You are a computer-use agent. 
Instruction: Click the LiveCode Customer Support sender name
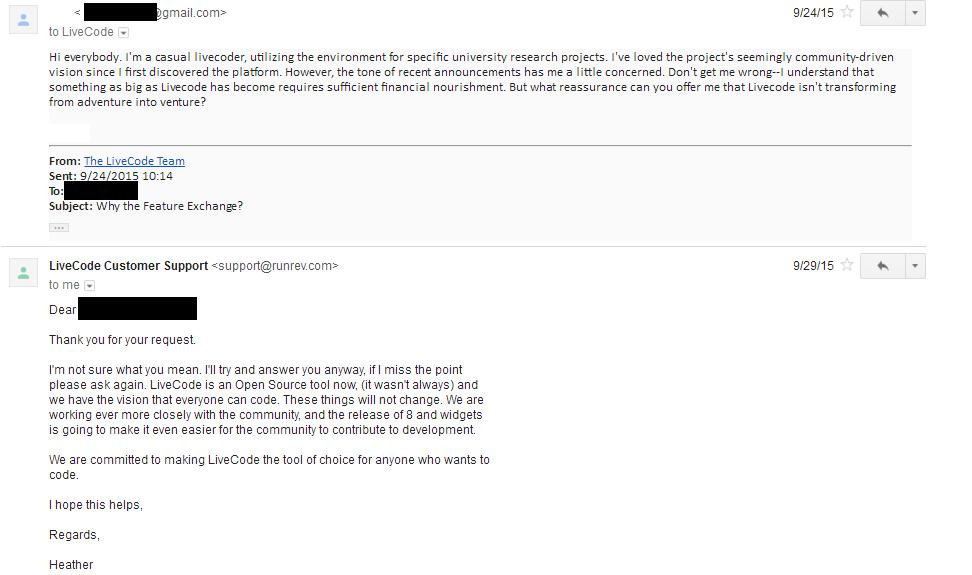tap(128, 266)
